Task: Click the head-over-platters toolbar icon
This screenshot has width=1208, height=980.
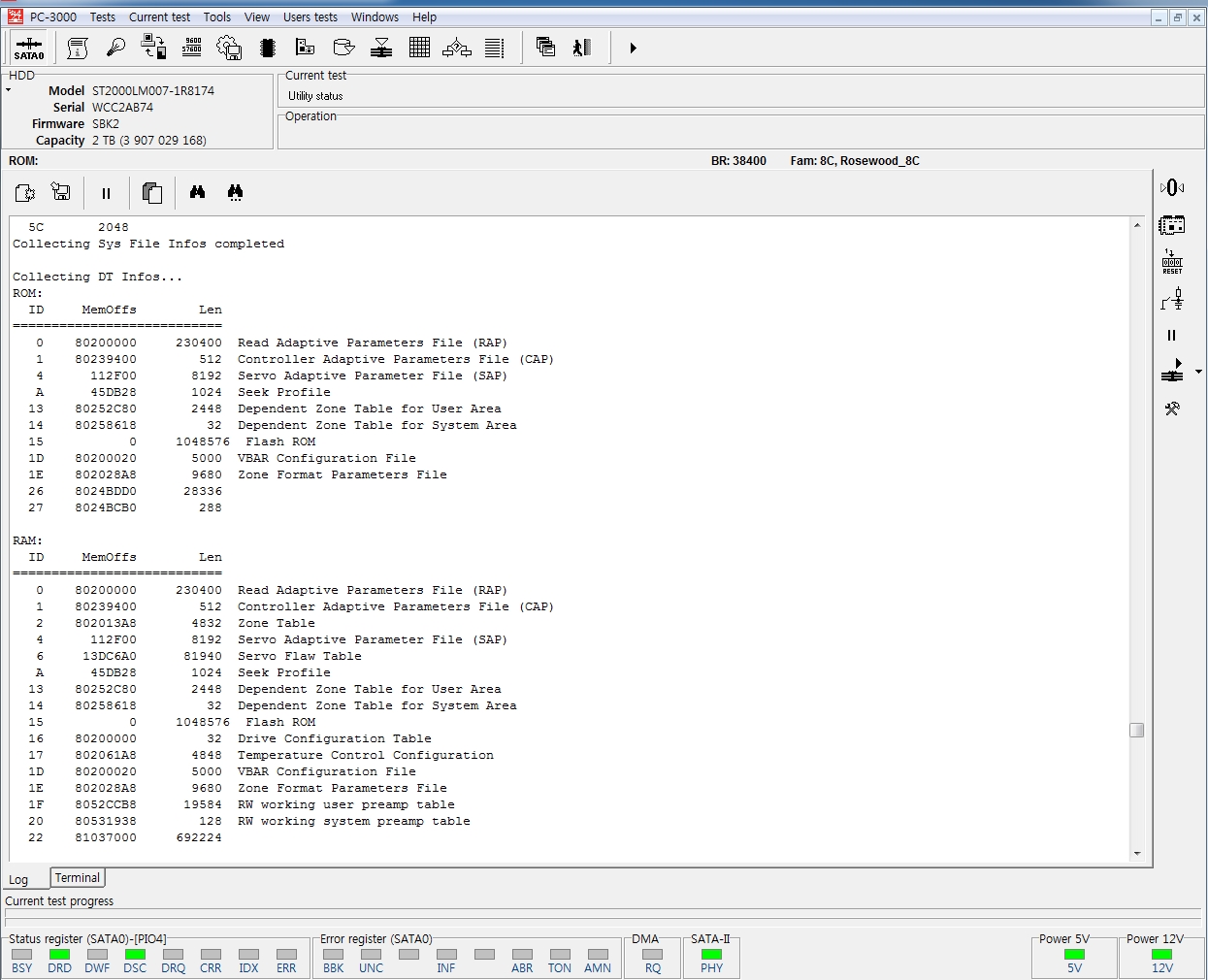Action: click(x=381, y=48)
